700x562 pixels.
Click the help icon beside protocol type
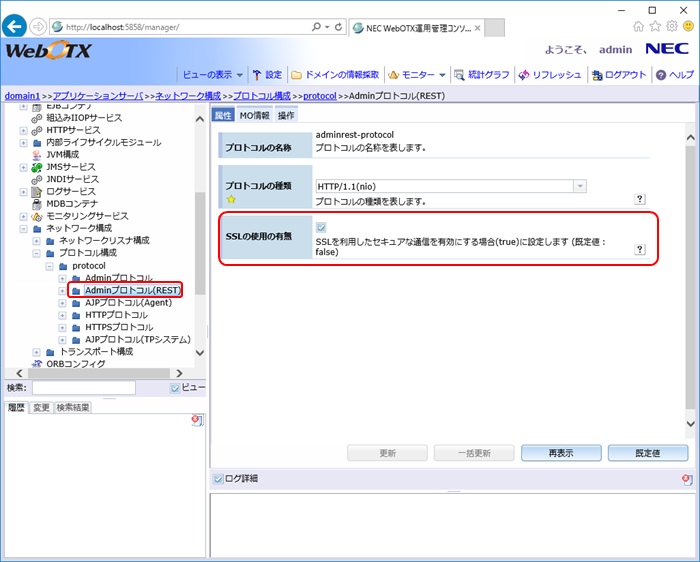click(x=640, y=199)
